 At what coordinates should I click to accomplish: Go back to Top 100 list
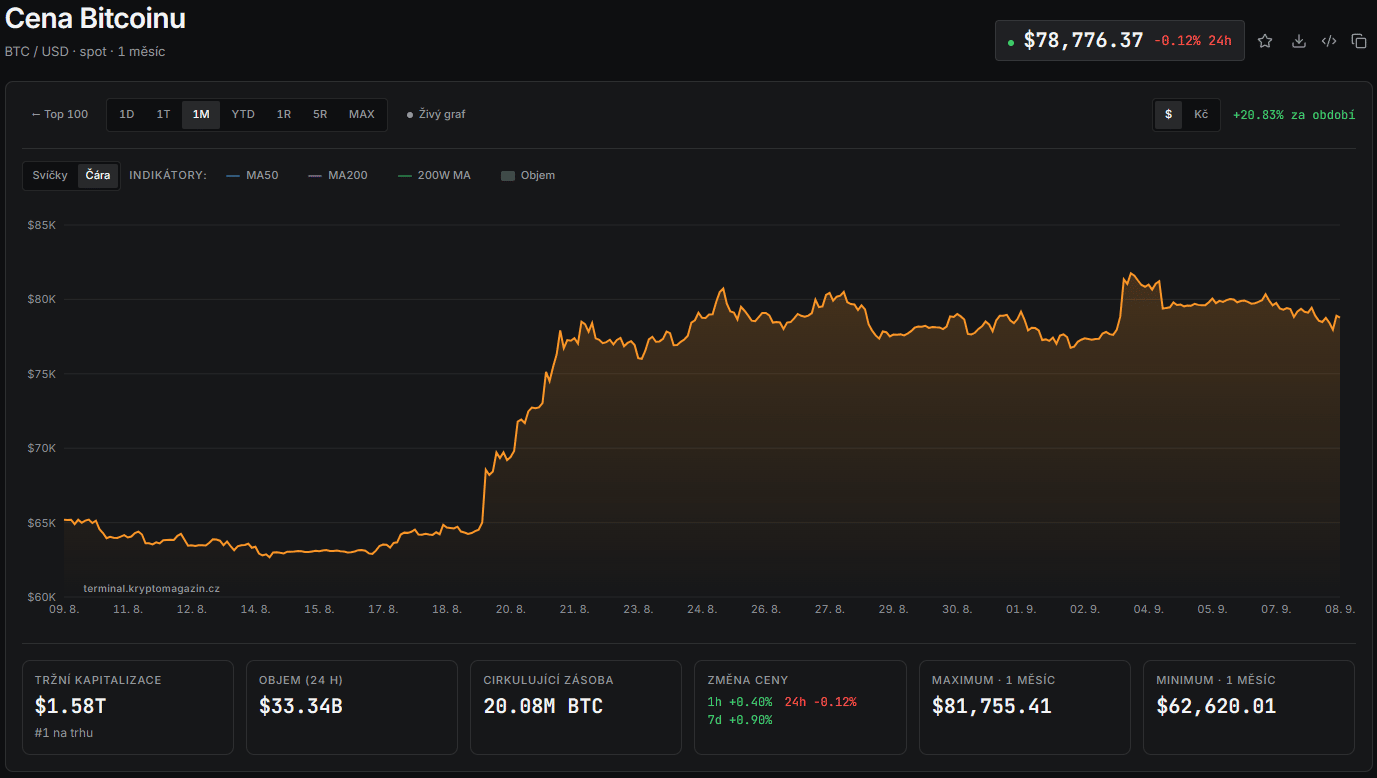[x=60, y=114]
